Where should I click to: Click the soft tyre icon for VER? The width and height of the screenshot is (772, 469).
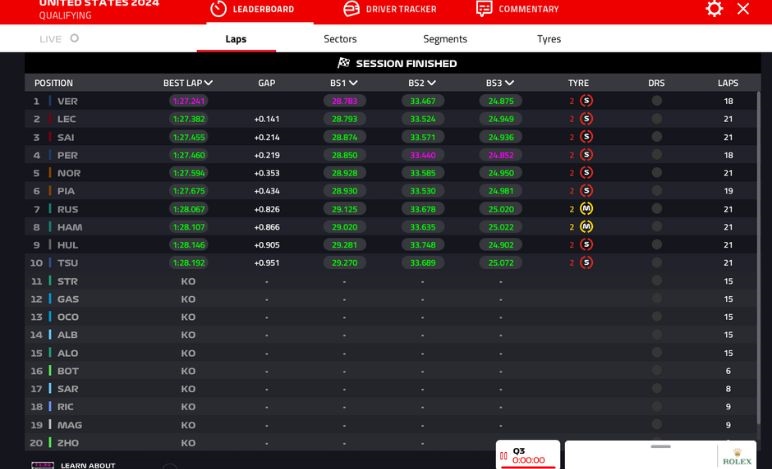586,101
